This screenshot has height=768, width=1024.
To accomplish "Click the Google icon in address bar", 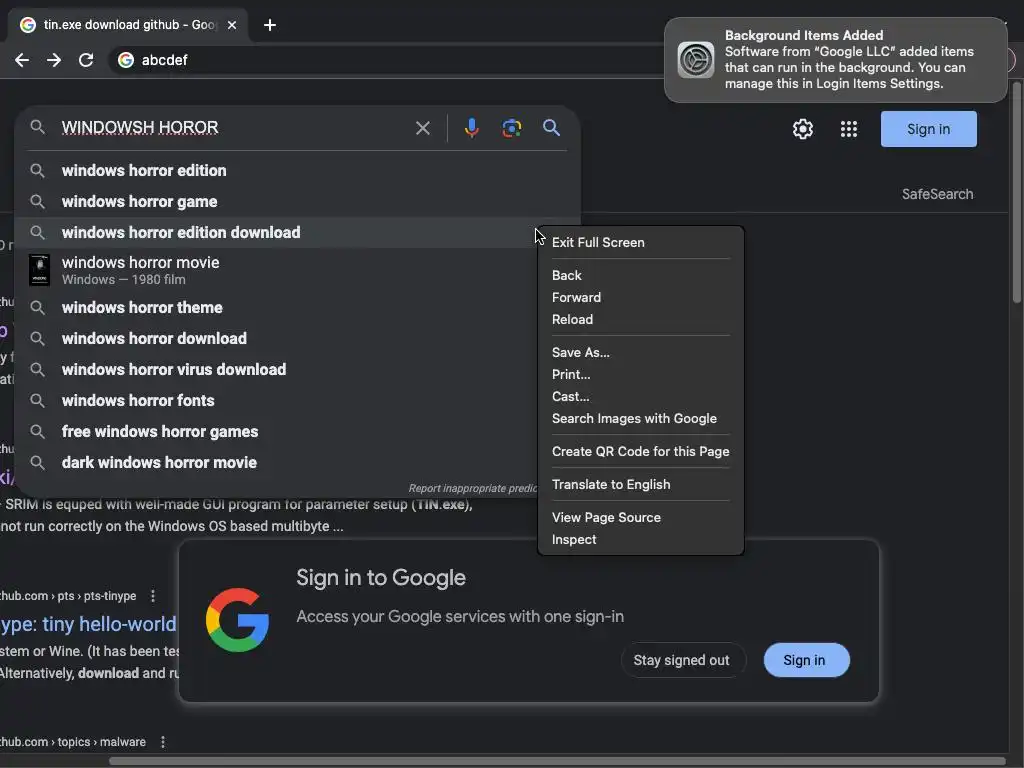I will pyautogui.click(x=126, y=60).
